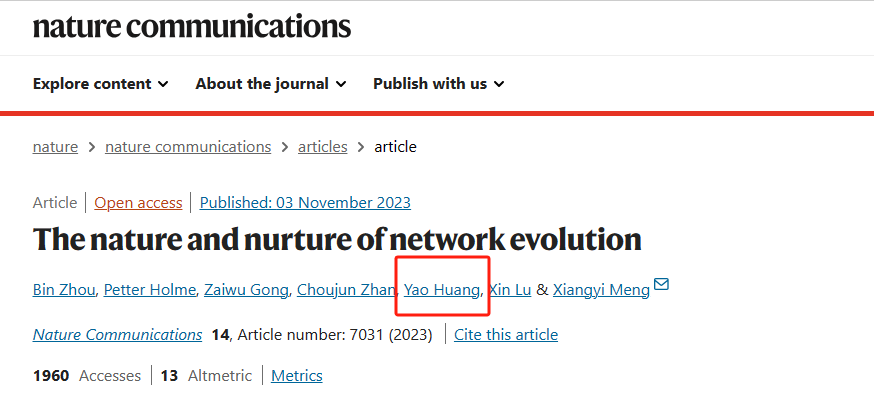Open nature communications breadcrumb link
The width and height of the screenshot is (874, 419).
188,147
